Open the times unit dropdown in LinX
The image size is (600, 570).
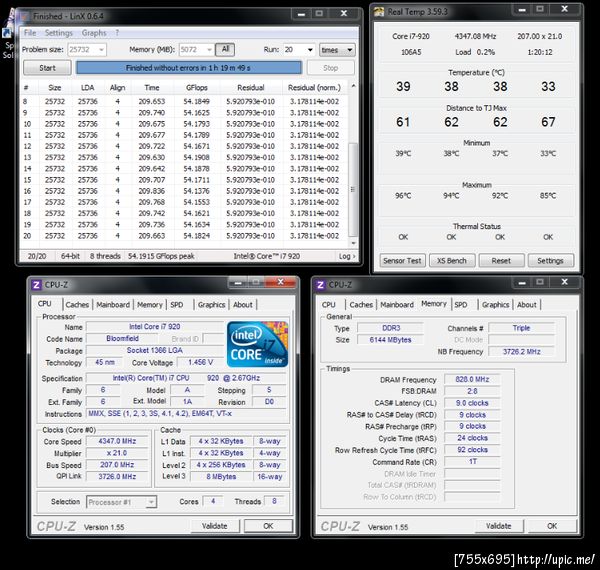tap(337, 50)
